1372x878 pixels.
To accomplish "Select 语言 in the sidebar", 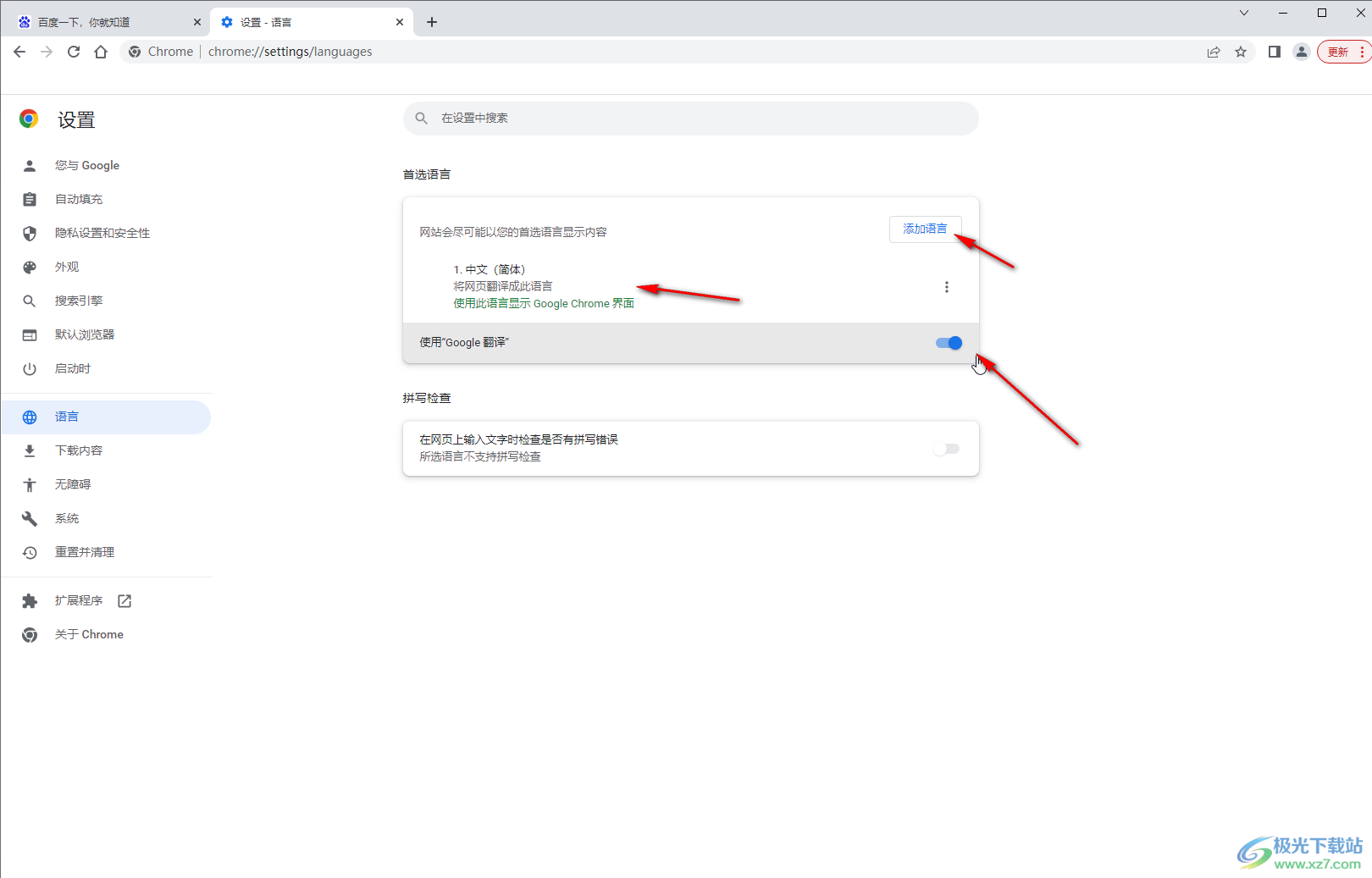I will pos(106,417).
